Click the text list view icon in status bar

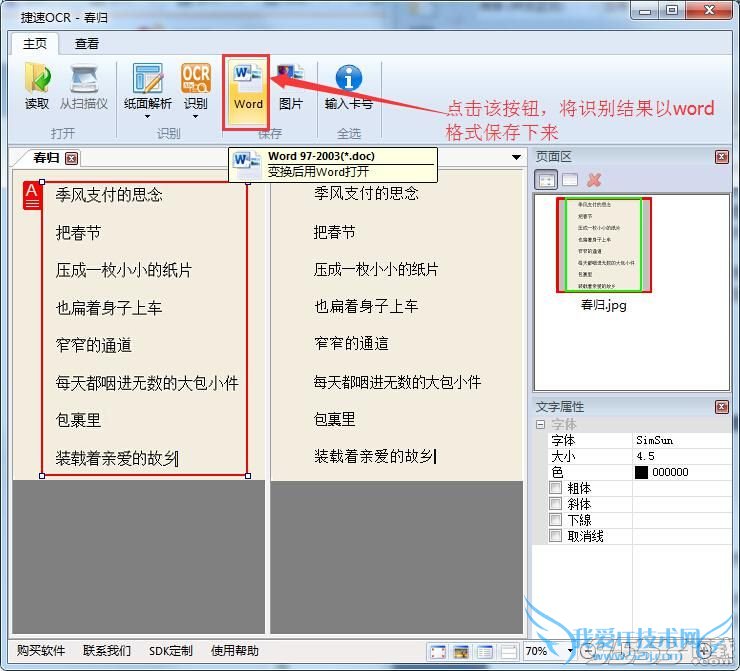(x=485, y=652)
